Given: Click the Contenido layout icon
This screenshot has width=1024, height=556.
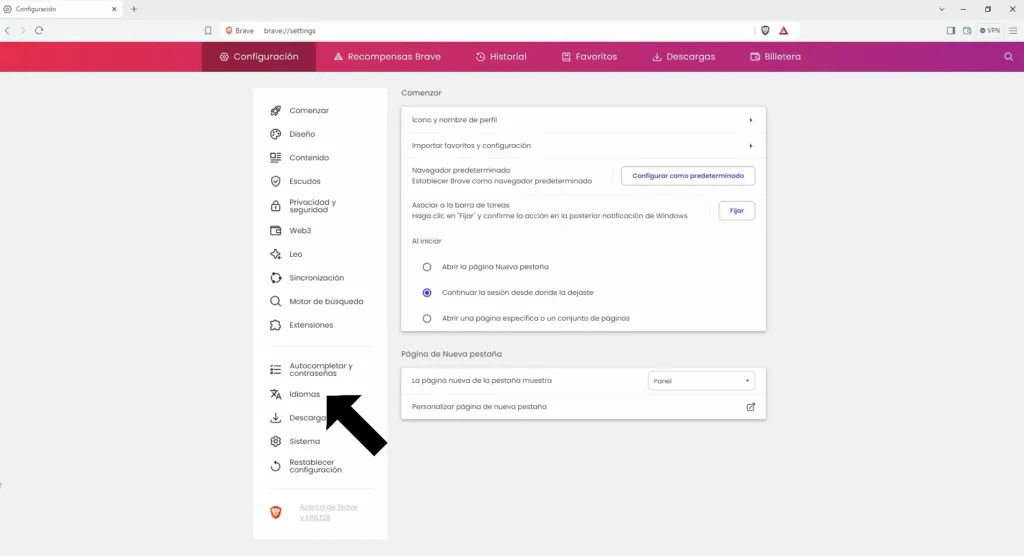Looking at the screenshot, I should (x=276, y=157).
